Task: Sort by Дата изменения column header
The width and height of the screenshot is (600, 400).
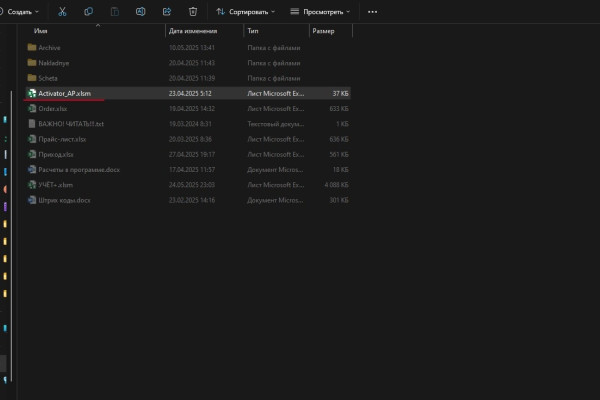Action: 190,31
